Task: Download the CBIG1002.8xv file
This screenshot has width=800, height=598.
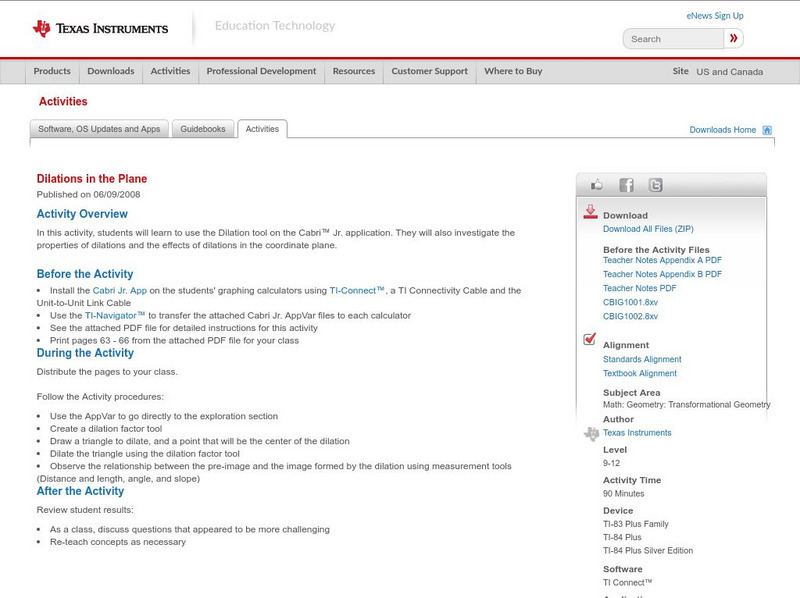Action: click(630, 316)
